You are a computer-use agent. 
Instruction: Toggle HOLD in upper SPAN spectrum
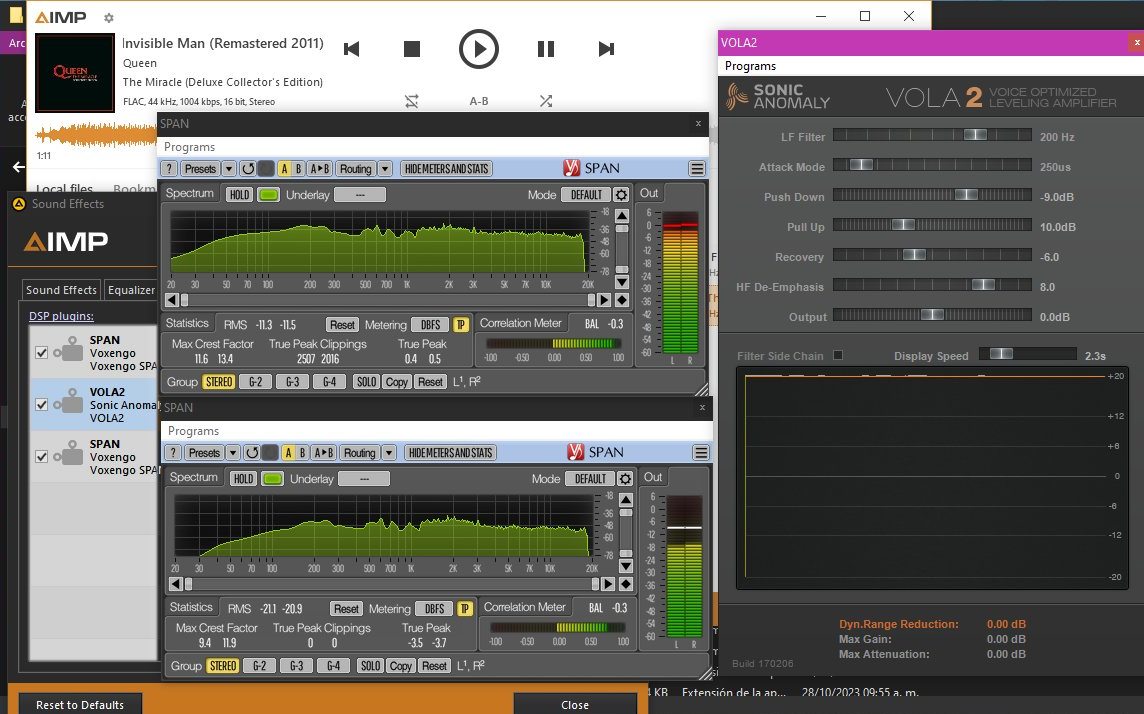pos(239,195)
